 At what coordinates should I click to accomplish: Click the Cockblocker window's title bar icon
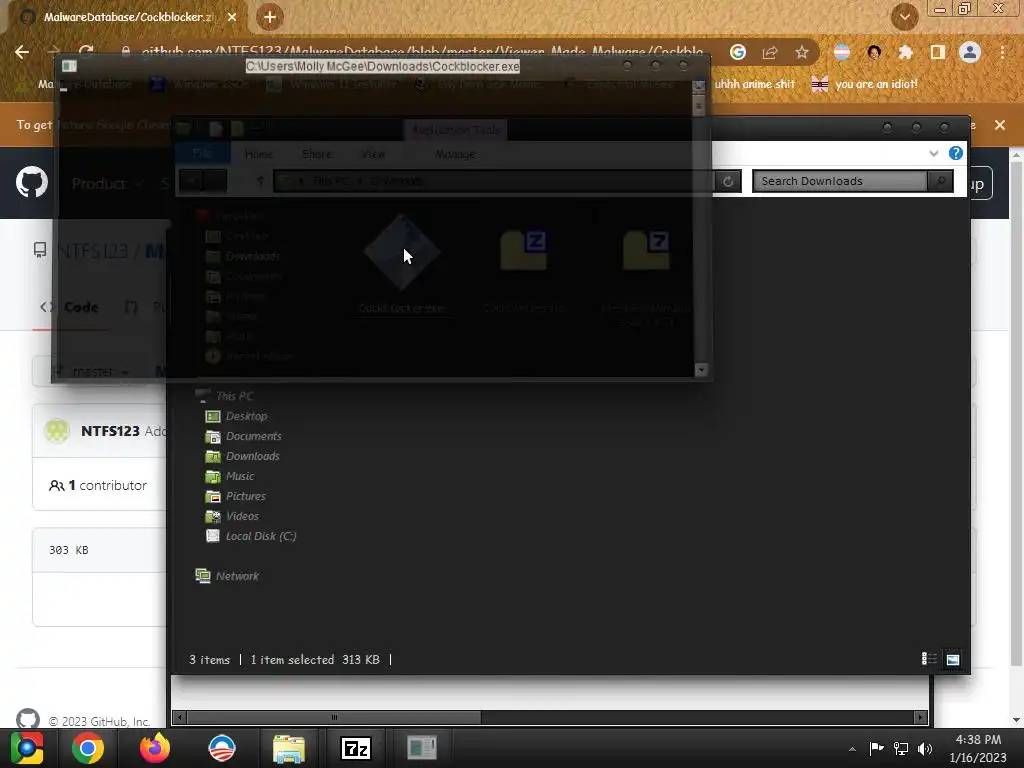tap(69, 66)
